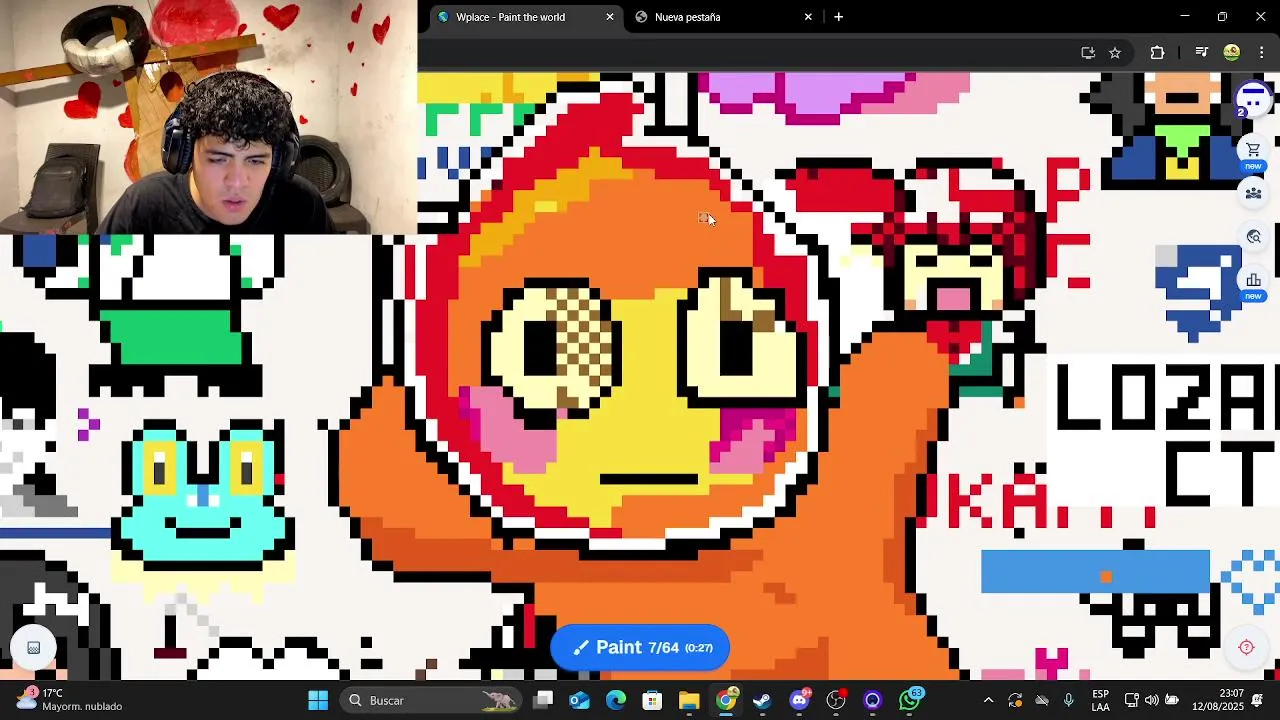The height and width of the screenshot is (720, 1280).
Task: Show hidden system tray icons
Action: point(989,700)
